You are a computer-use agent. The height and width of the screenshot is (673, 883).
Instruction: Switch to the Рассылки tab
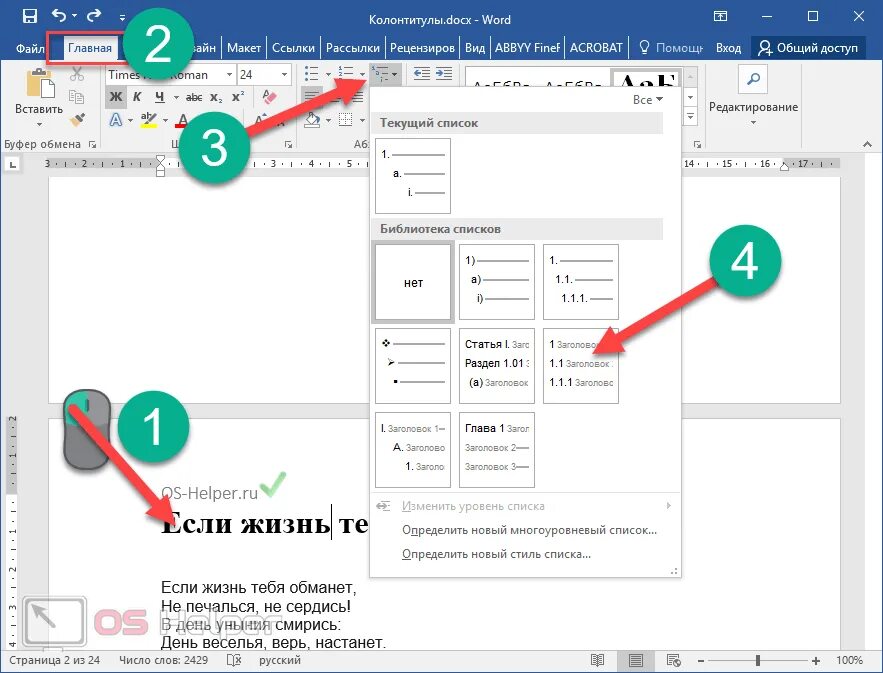tap(353, 48)
